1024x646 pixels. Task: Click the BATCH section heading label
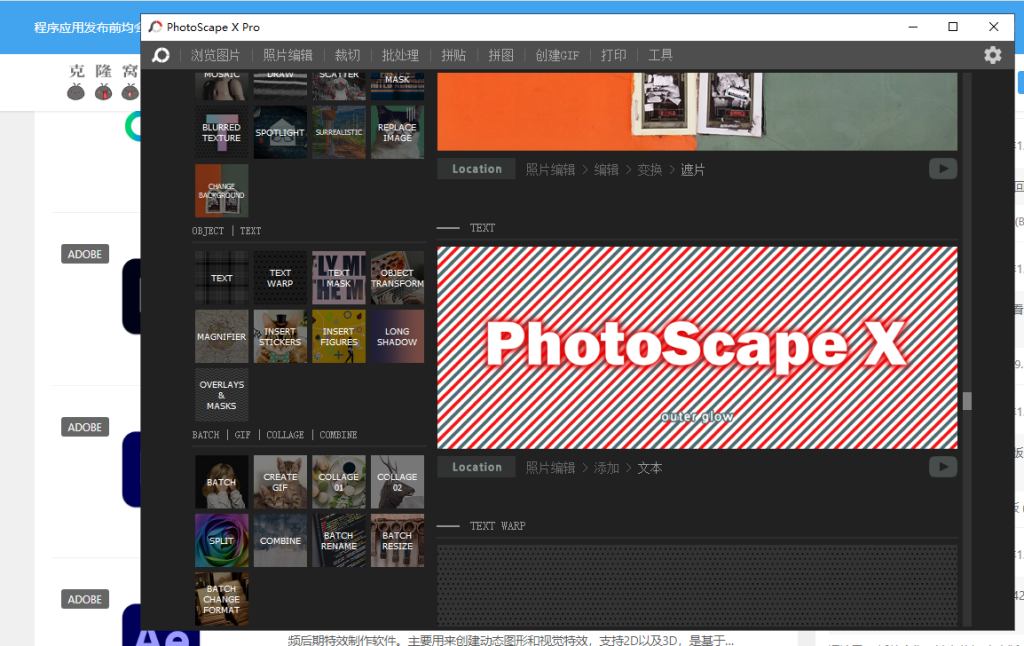click(206, 435)
